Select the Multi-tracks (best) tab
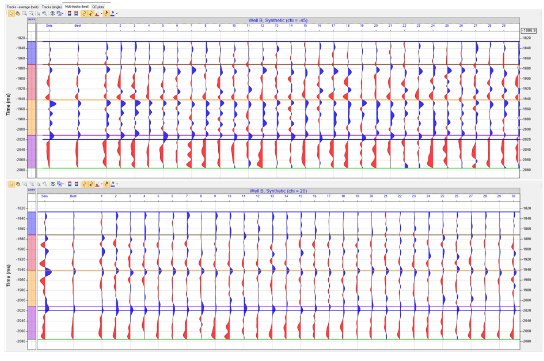This screenshot has width=544, height=361. tap(77, 7)
